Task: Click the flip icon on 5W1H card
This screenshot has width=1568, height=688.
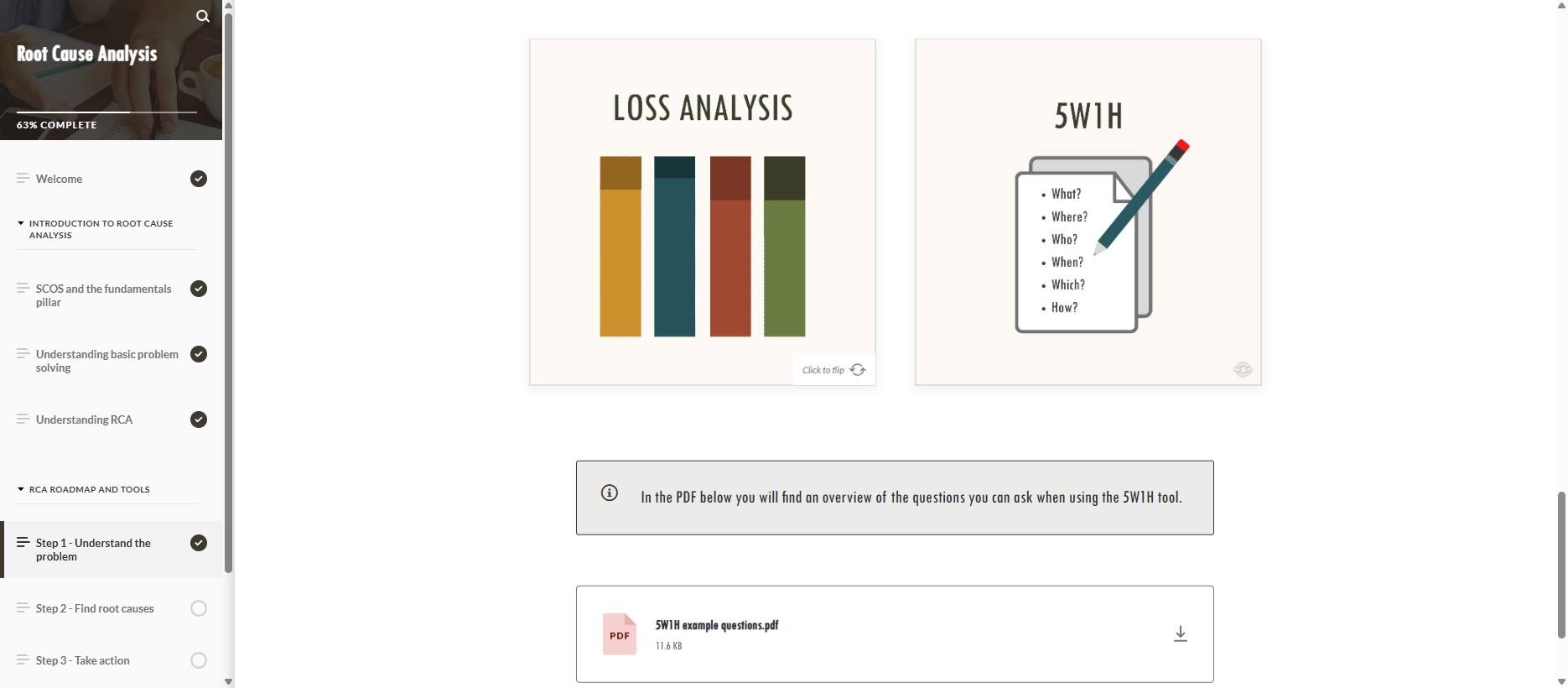Action: (1243, 369)
